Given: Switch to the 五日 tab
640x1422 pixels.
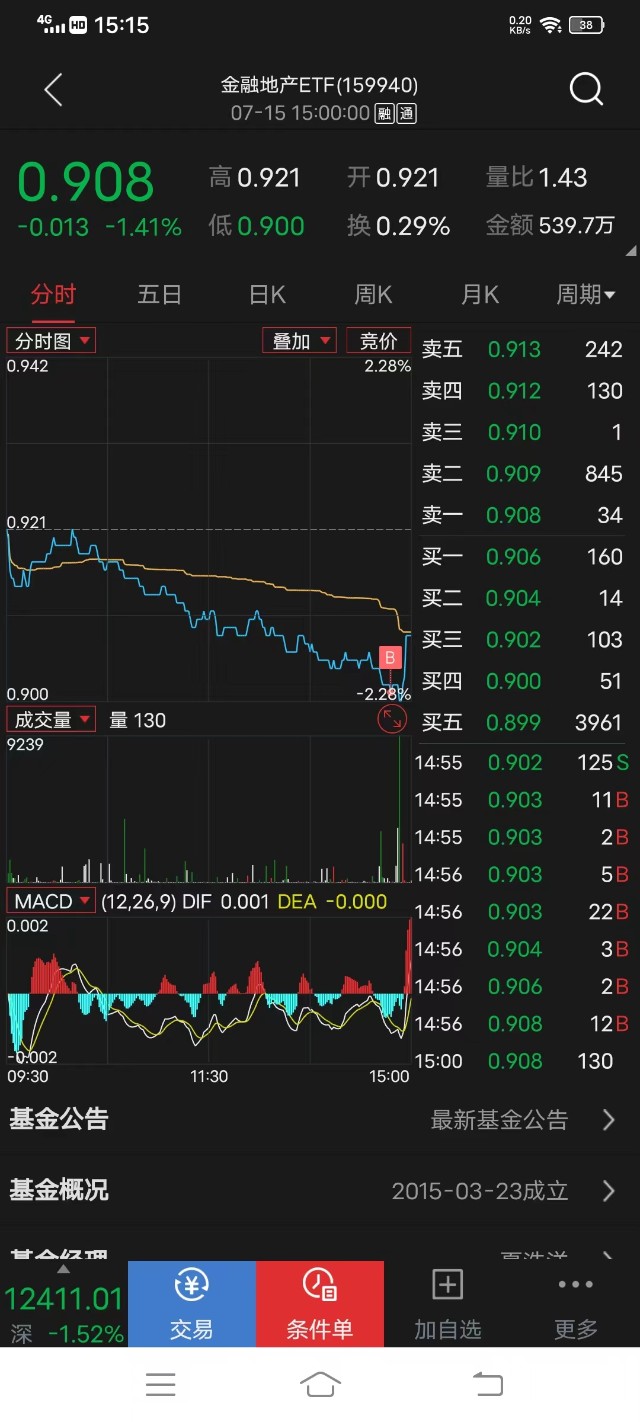Looking at the screenshot, I should click(x=160, y=294).
